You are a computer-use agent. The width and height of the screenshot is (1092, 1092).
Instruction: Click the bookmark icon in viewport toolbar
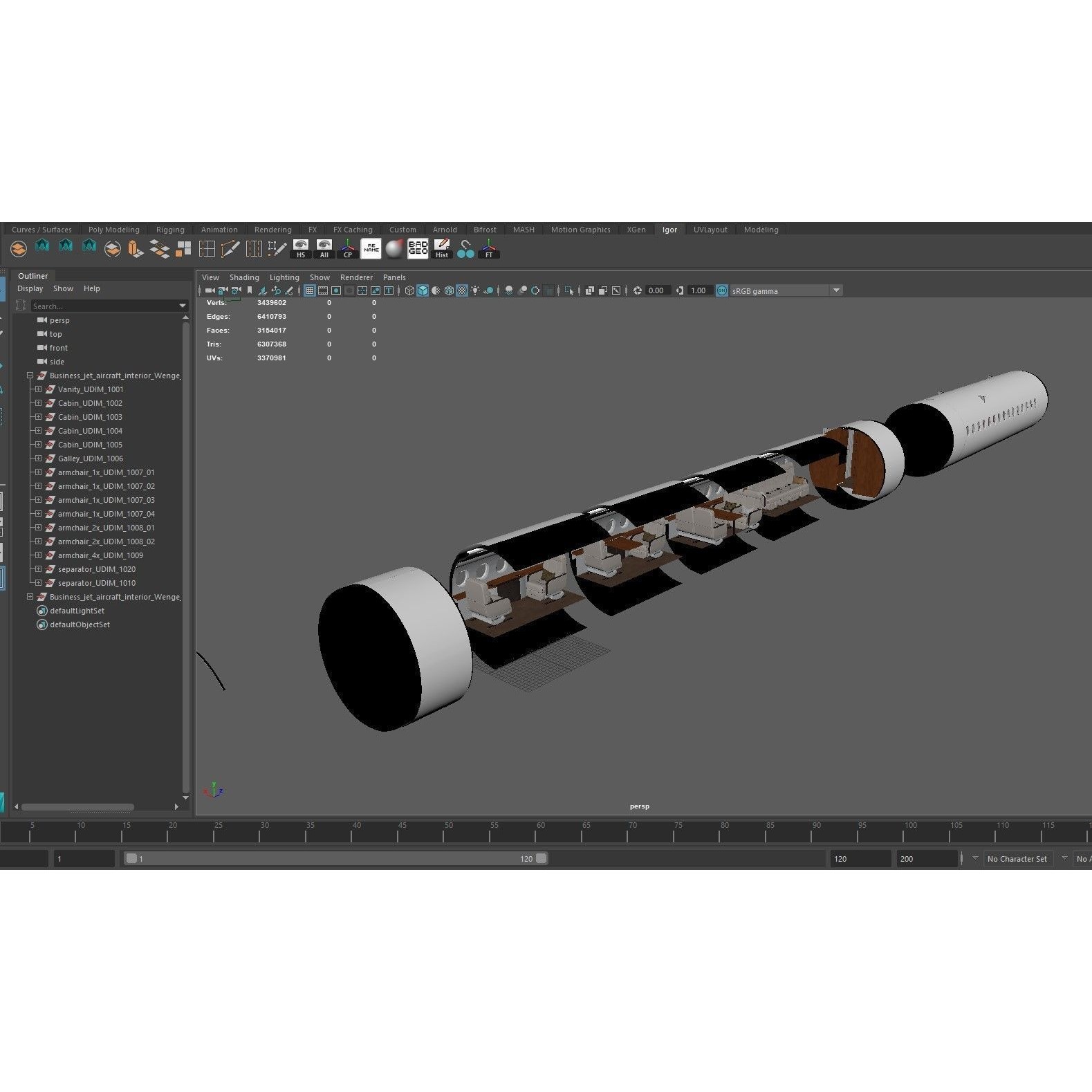tap(250, 290)
